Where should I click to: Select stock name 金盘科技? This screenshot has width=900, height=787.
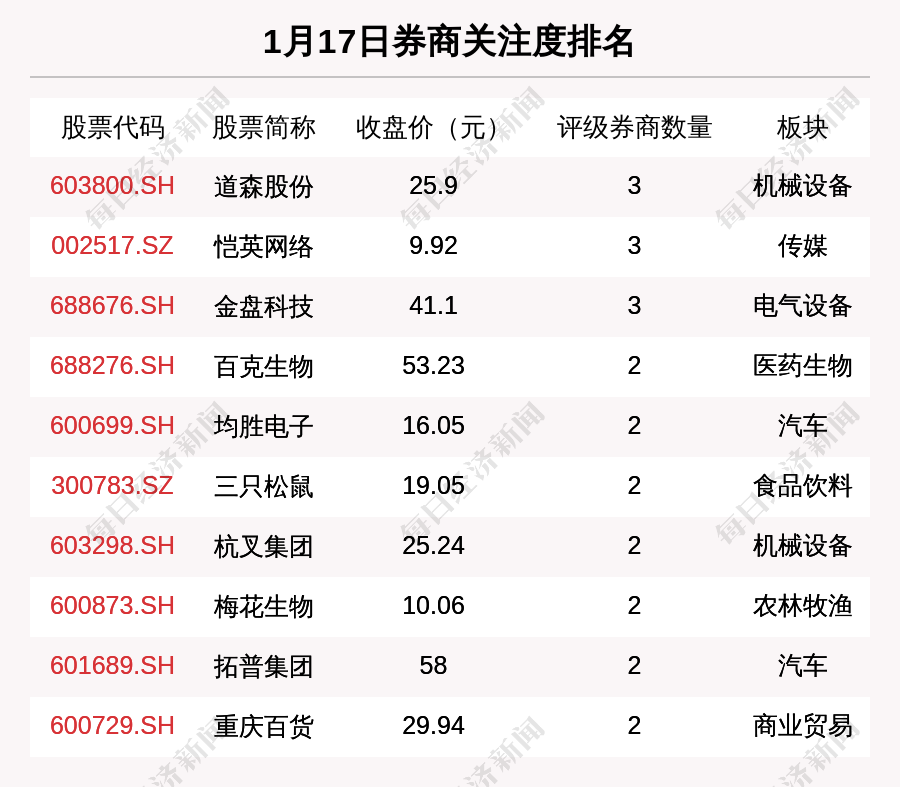(x=263, y=306)
